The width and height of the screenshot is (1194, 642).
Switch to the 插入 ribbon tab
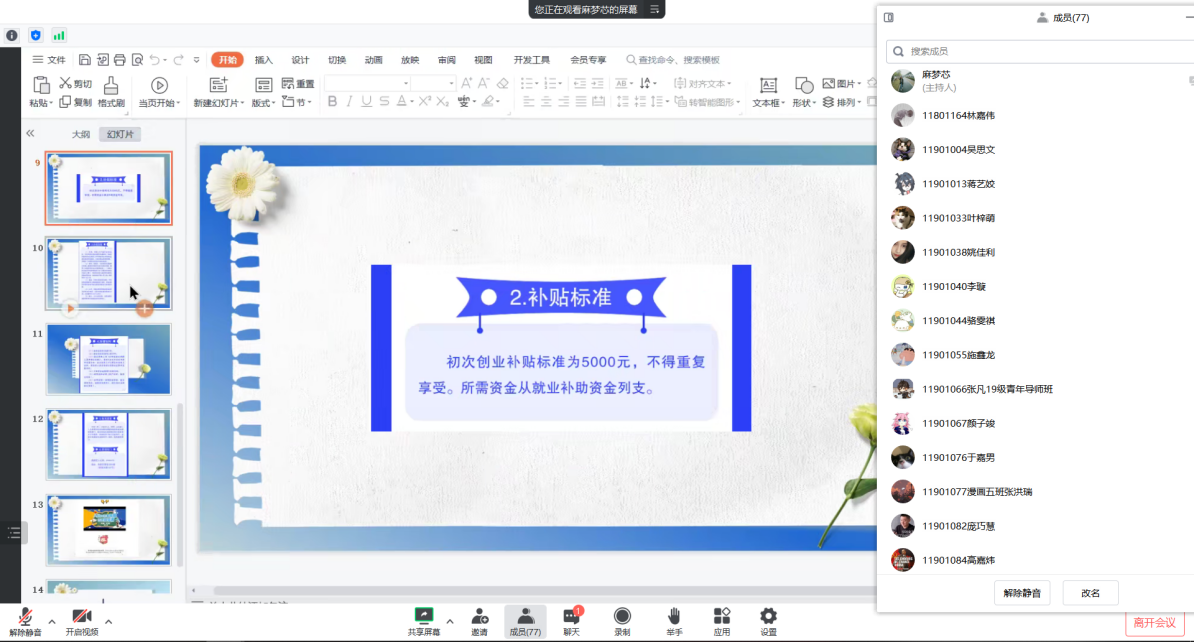[263, 60]
